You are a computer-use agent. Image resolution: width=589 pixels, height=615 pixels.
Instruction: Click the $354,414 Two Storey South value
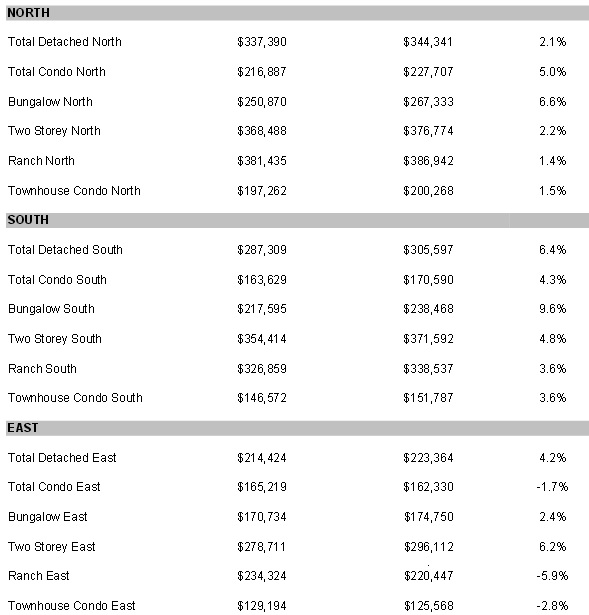[x=262, y=339]
